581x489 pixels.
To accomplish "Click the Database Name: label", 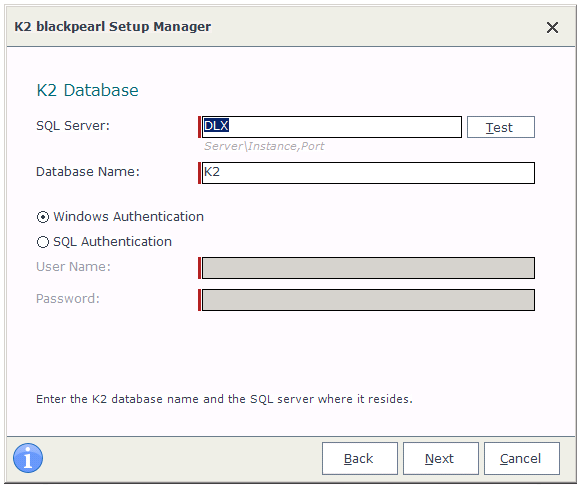I will coord(88,172).
